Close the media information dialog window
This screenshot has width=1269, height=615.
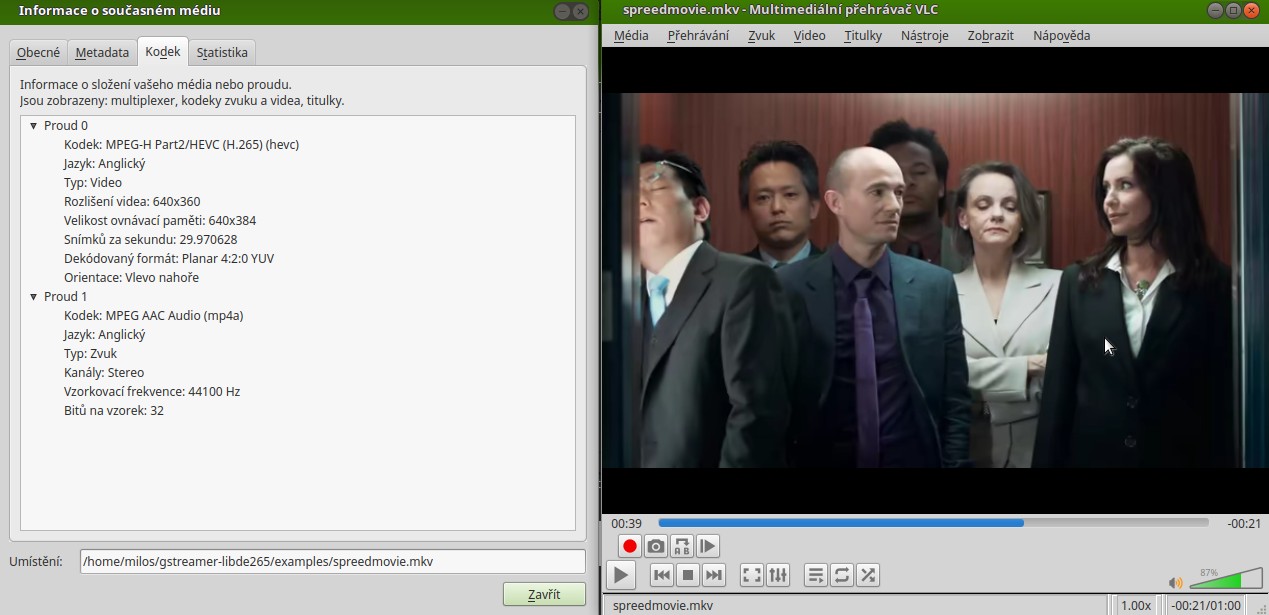[x=581, y=11]
